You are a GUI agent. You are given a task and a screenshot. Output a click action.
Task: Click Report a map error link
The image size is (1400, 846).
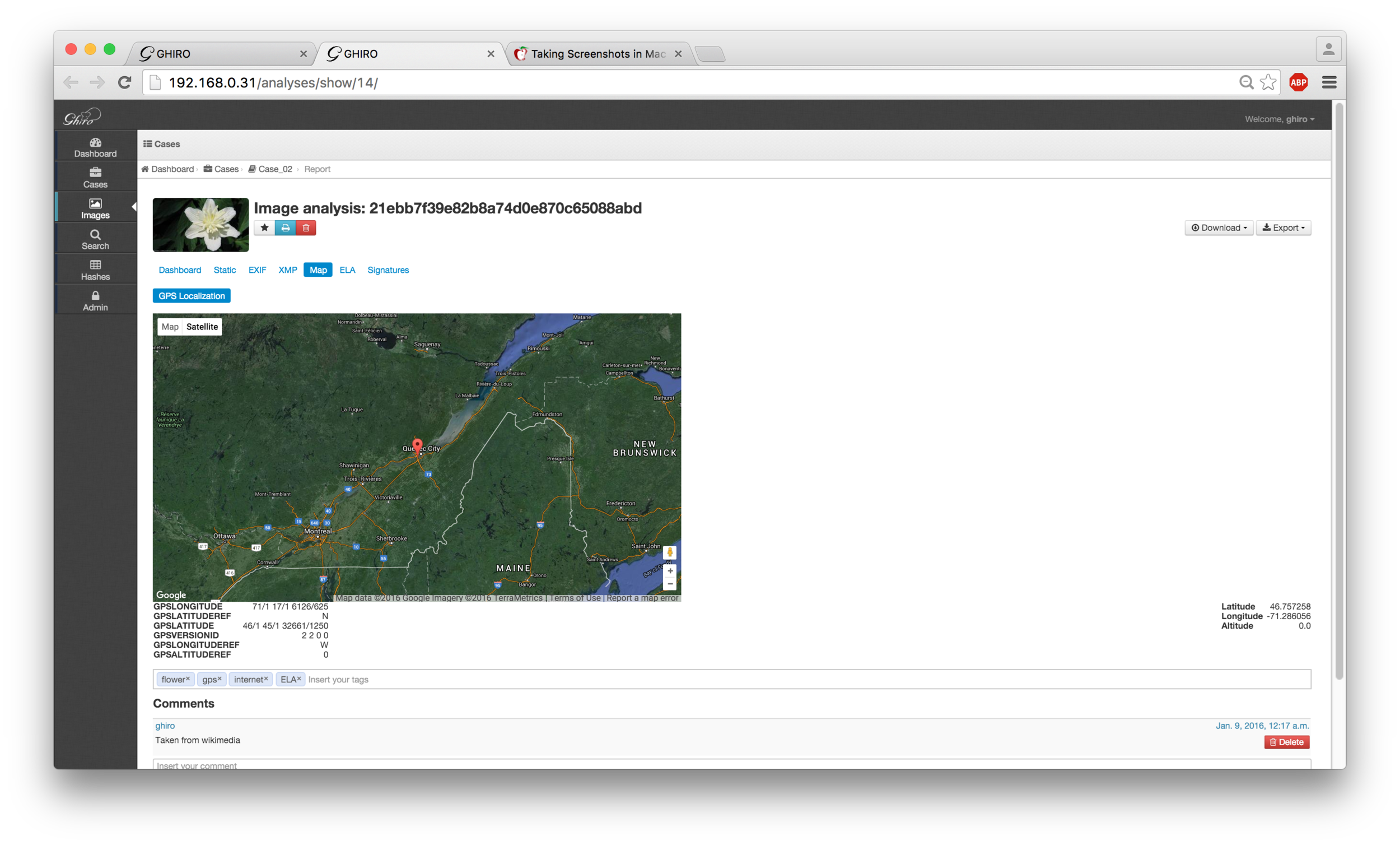click(642, 598)
